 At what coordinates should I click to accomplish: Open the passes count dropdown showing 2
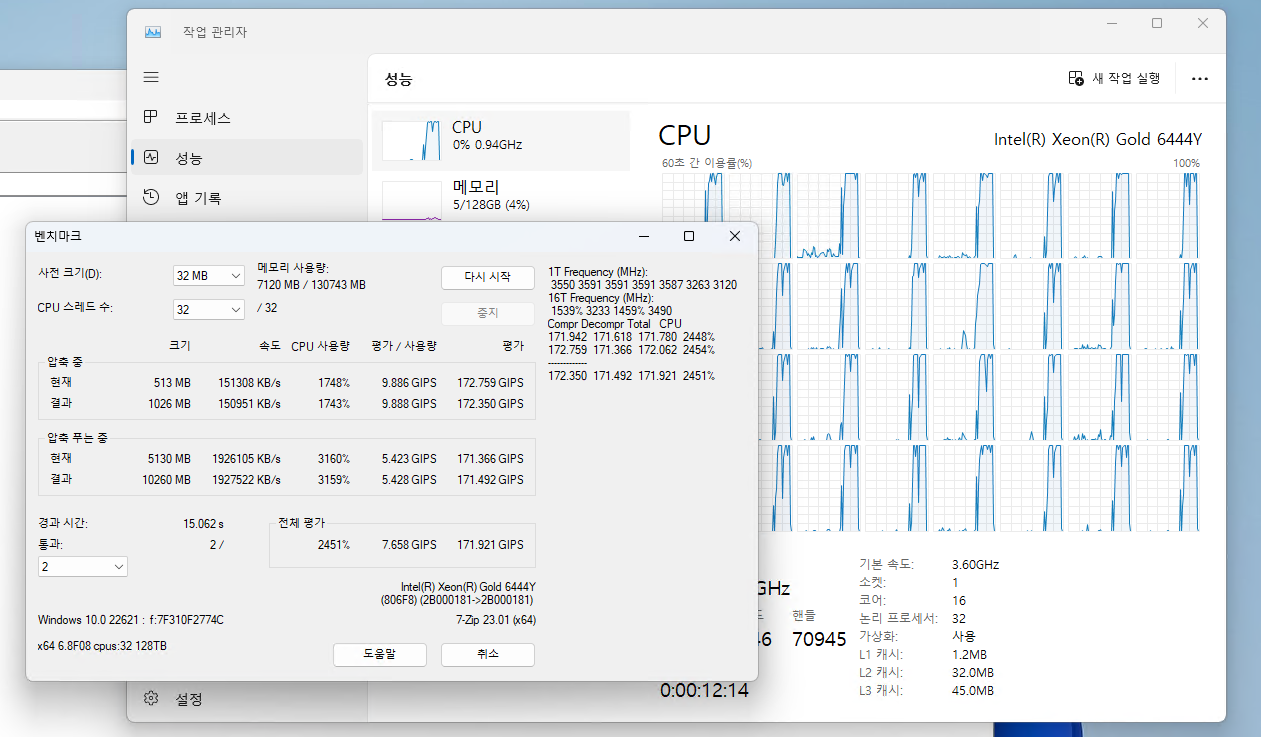tap(83, 567)
